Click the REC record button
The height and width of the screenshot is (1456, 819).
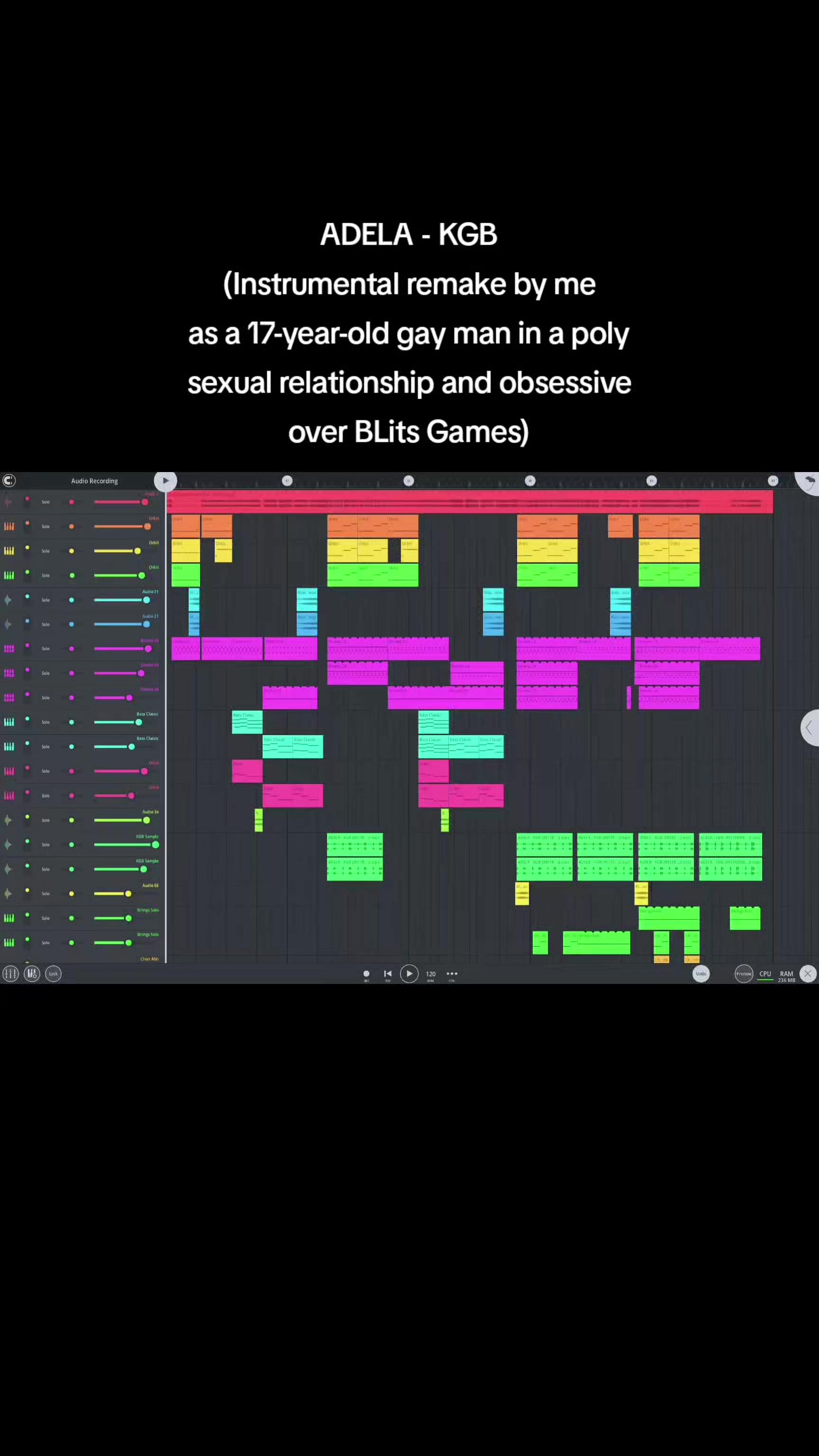[x=366, y=974]
